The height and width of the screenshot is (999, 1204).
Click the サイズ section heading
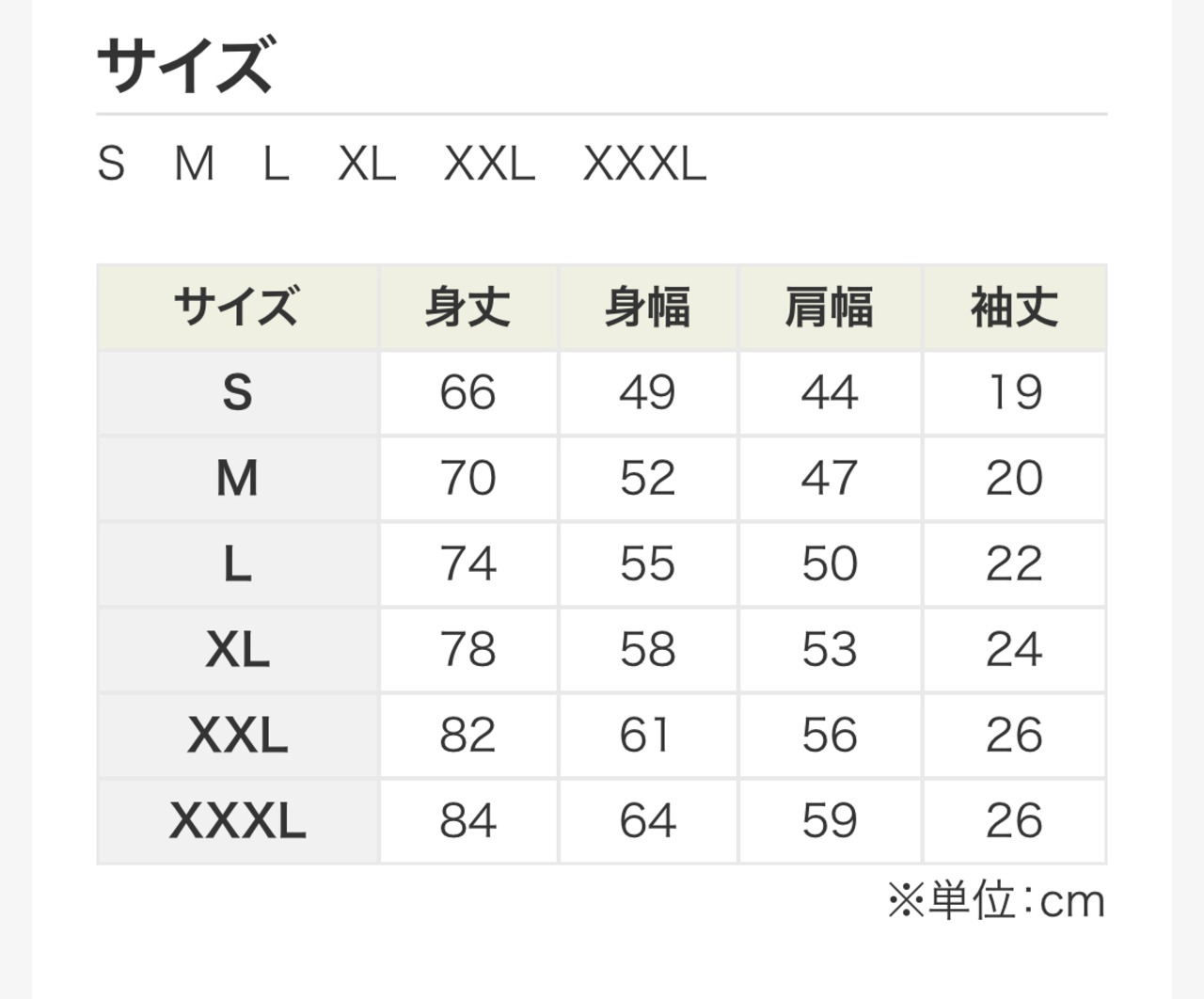pos(186,65)
